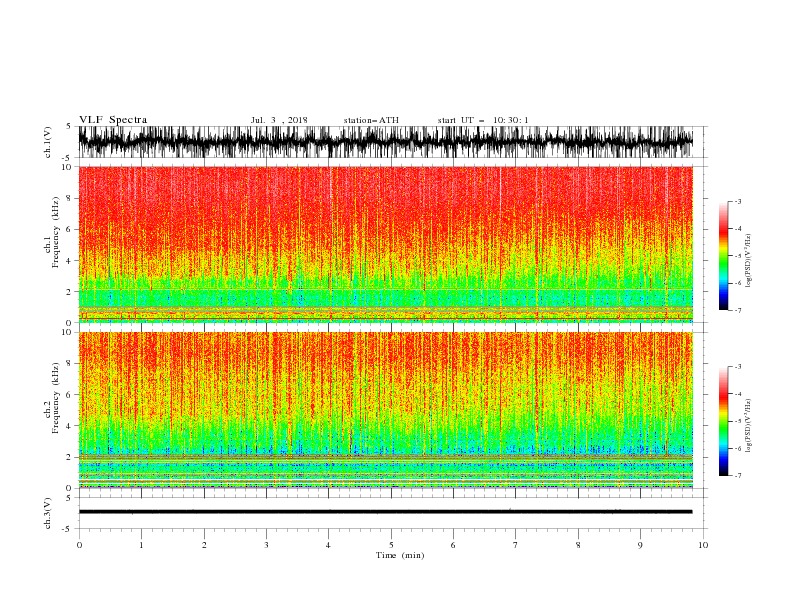
Task: Click time axis tick label "8"
Action: tap(578, 545)
